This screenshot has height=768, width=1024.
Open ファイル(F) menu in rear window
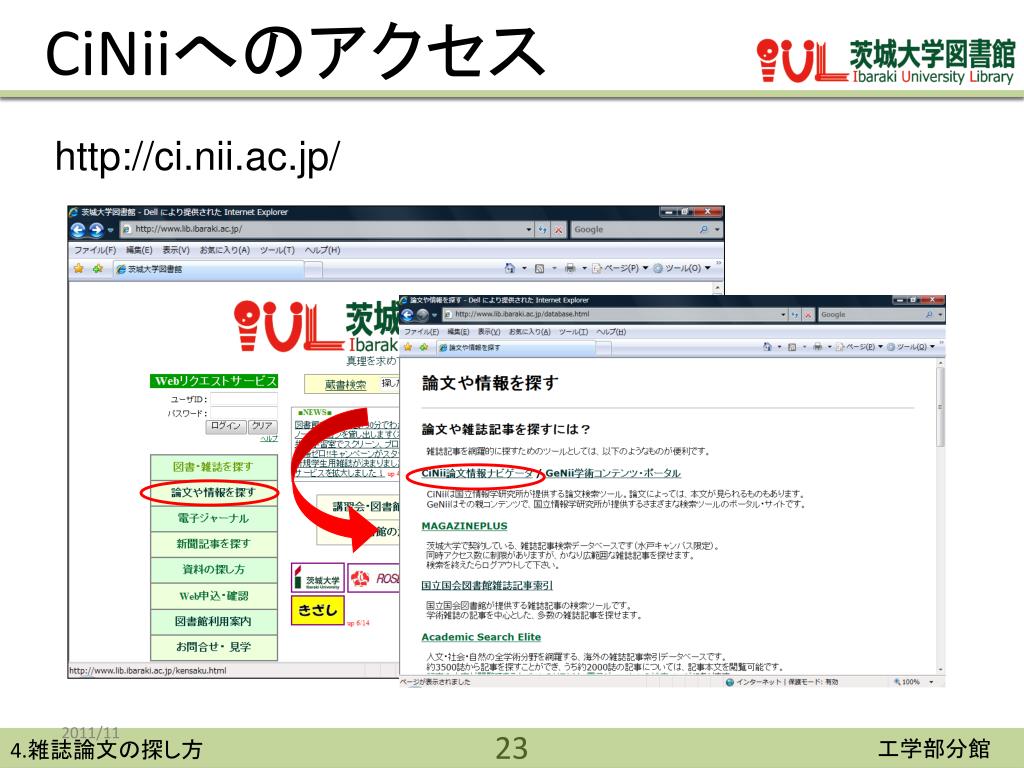click(95, 250)
